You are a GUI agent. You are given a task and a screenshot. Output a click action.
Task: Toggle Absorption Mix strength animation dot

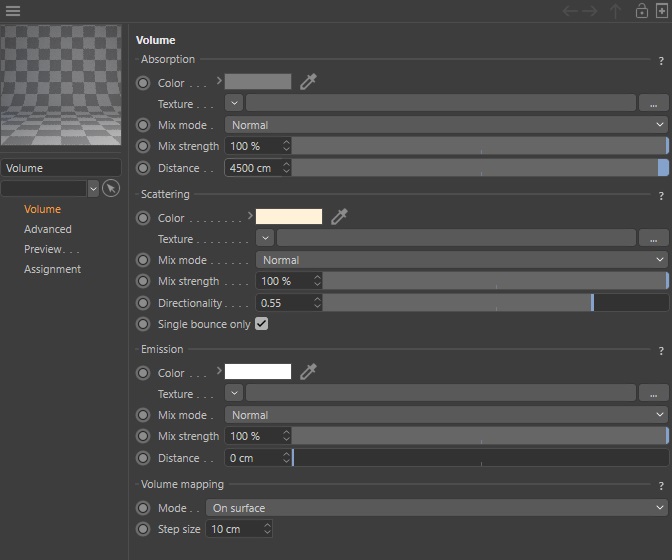143,146
